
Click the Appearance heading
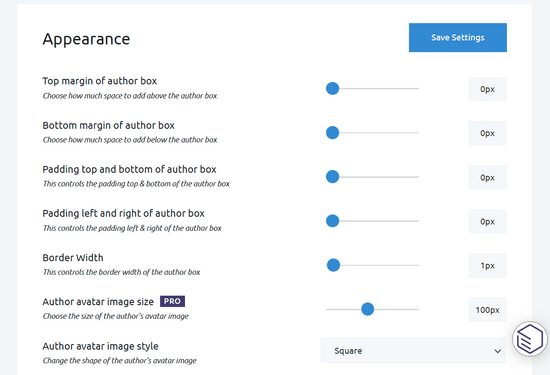(86, 39)
